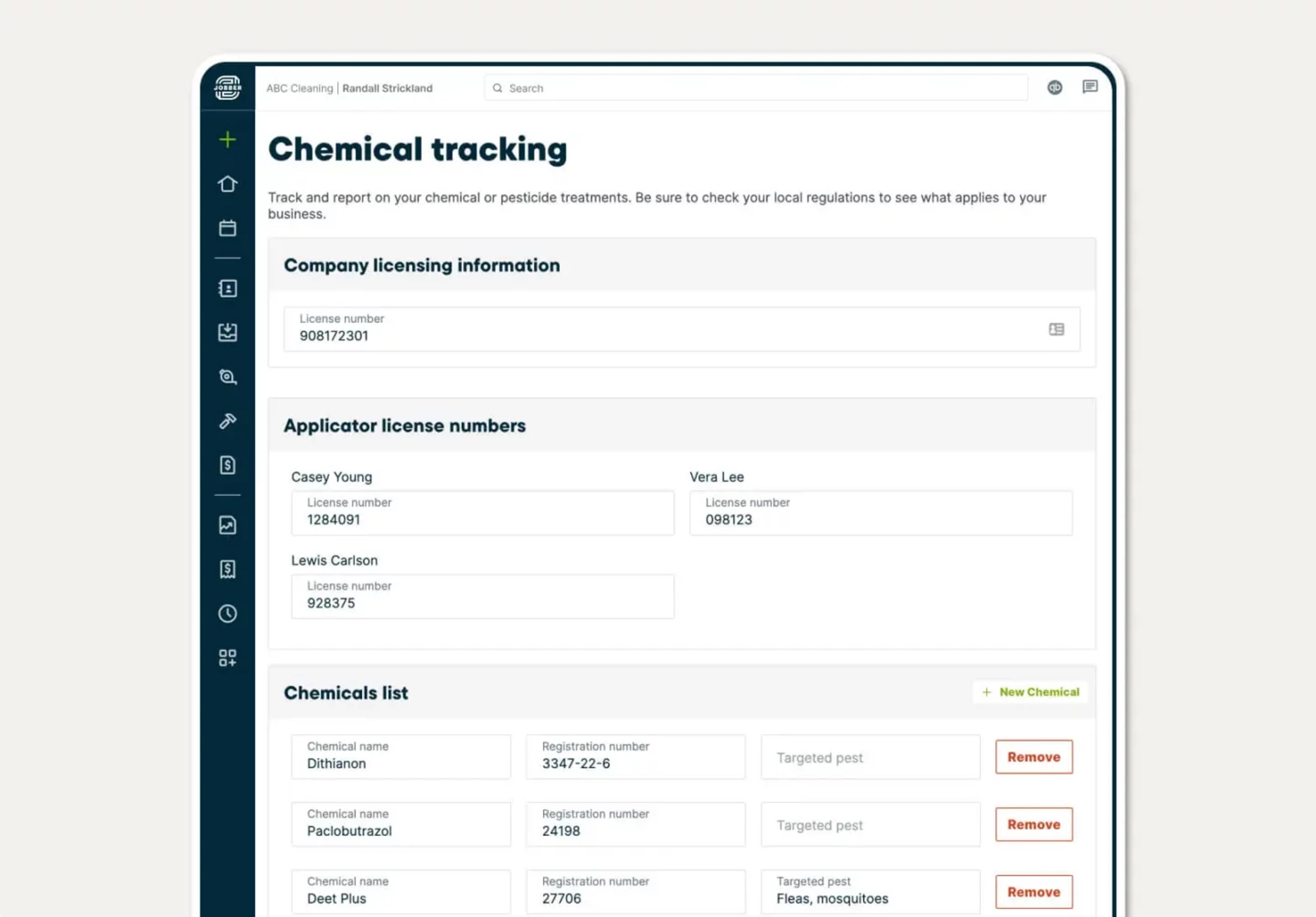Edit Lewis Carlson license number field
Image resolution: width=1316 pixels, height=917 pixels.
pyautogui.click(x=483, y=596)
